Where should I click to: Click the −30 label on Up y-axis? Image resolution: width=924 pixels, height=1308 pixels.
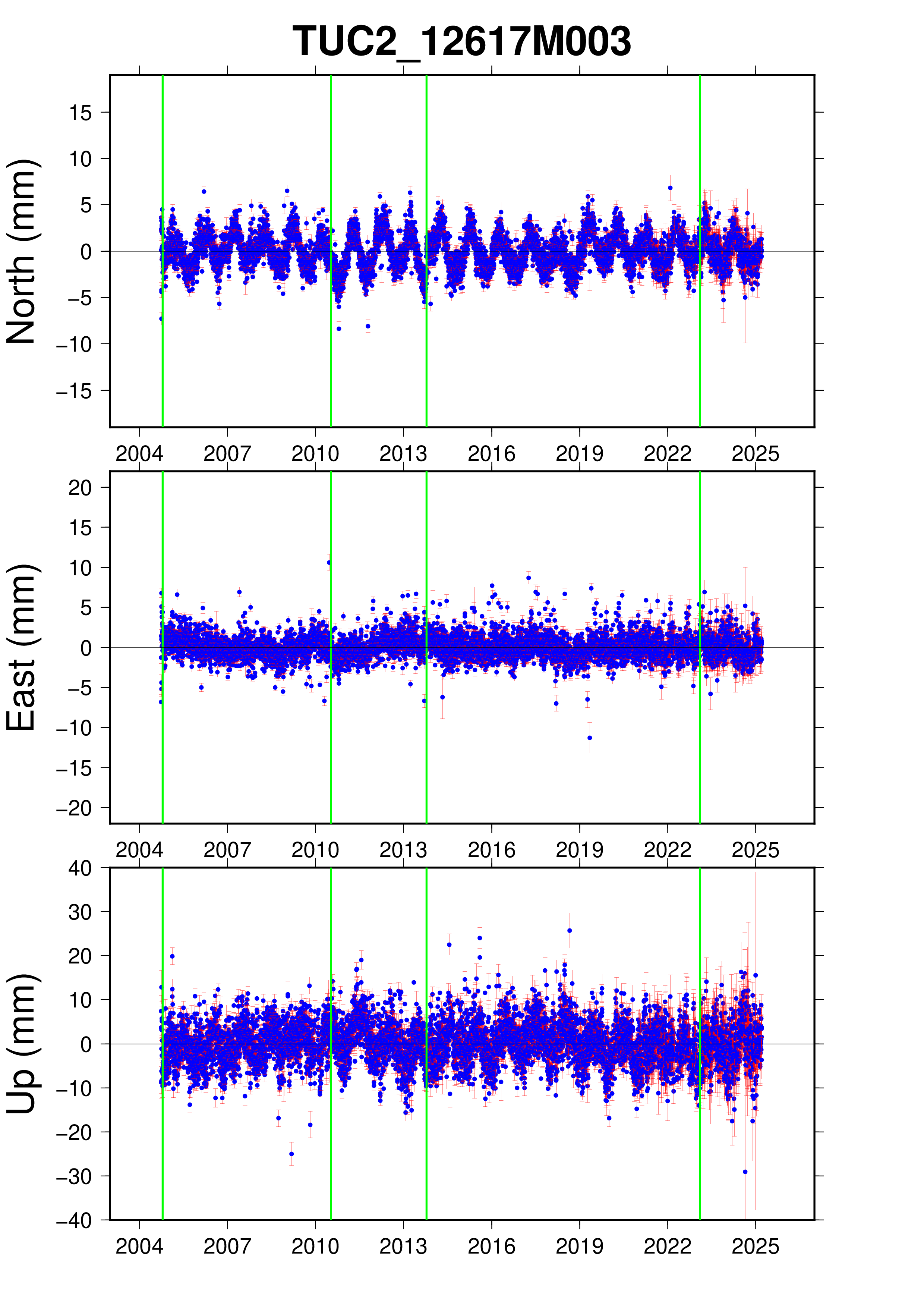click(75, 1176)
